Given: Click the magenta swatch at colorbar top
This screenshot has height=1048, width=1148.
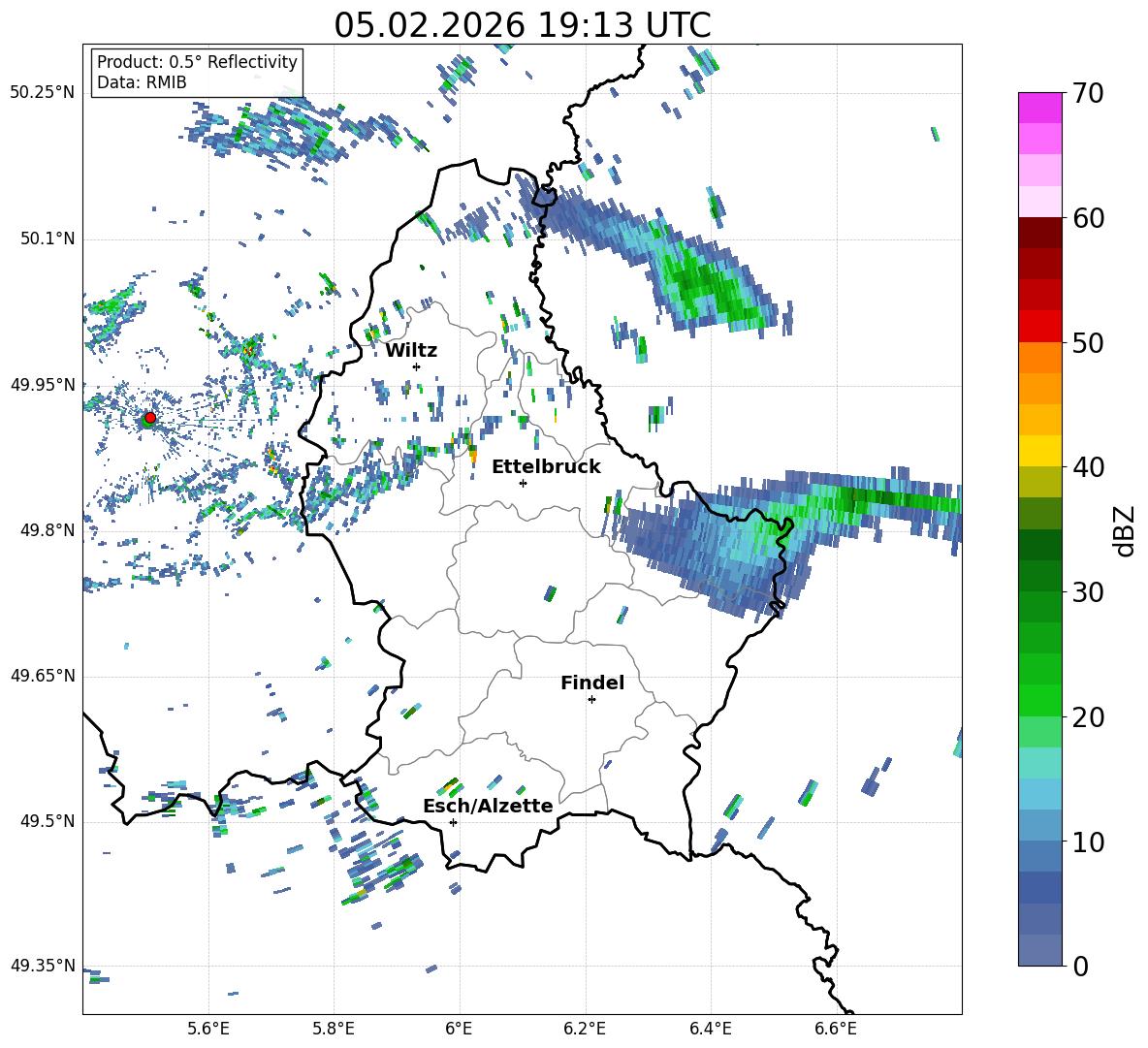Looking at the screenshot, I should click(1039, 108).
